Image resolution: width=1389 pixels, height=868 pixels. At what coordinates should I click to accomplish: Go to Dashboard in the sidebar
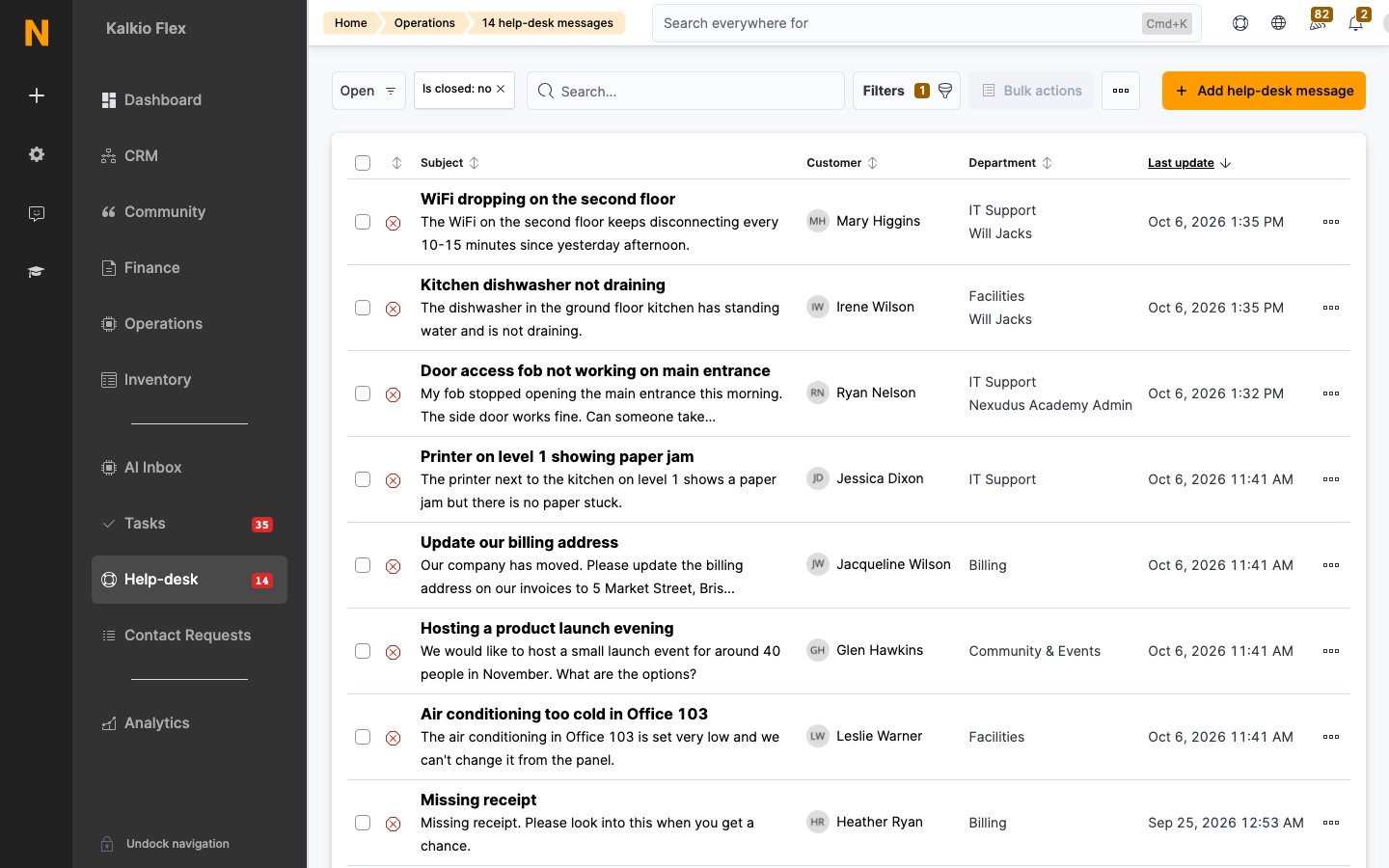(189, 100)
